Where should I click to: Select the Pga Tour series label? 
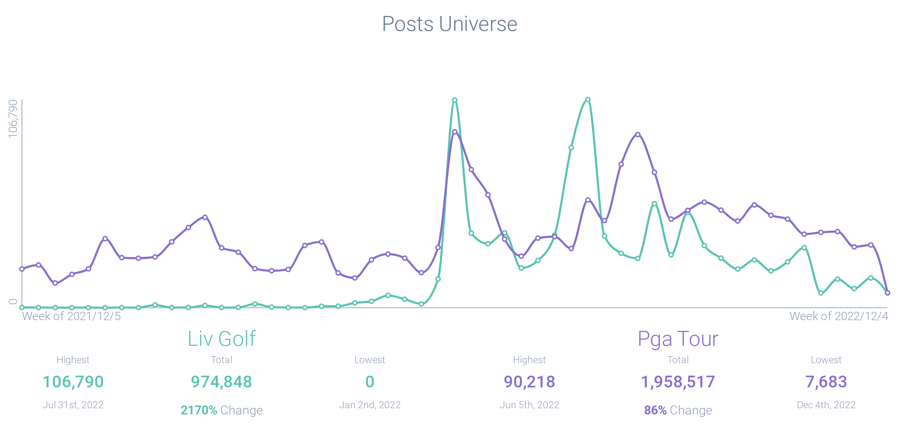click(678, 338)
